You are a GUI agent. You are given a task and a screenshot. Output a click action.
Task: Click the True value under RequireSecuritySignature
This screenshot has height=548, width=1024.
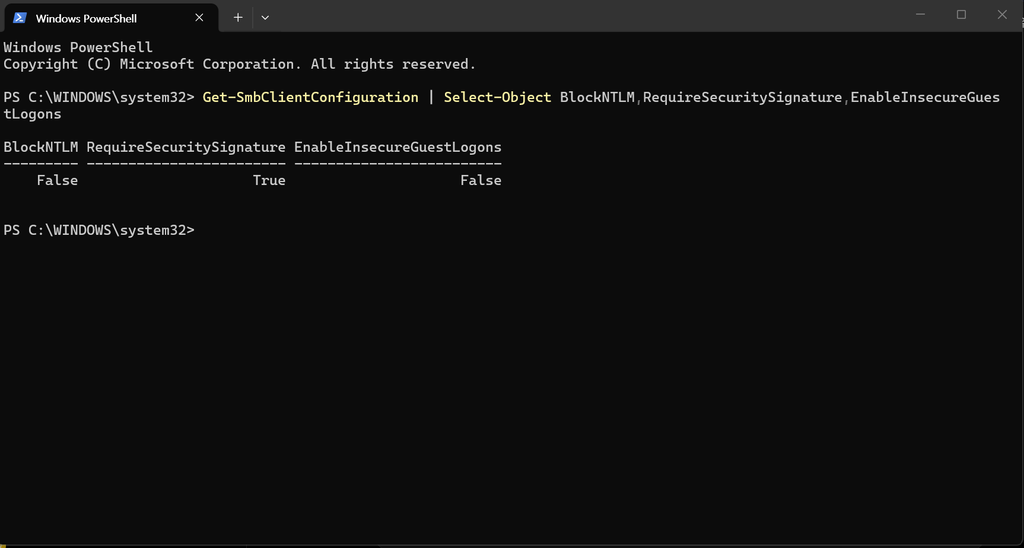click(x=269, y=180)
